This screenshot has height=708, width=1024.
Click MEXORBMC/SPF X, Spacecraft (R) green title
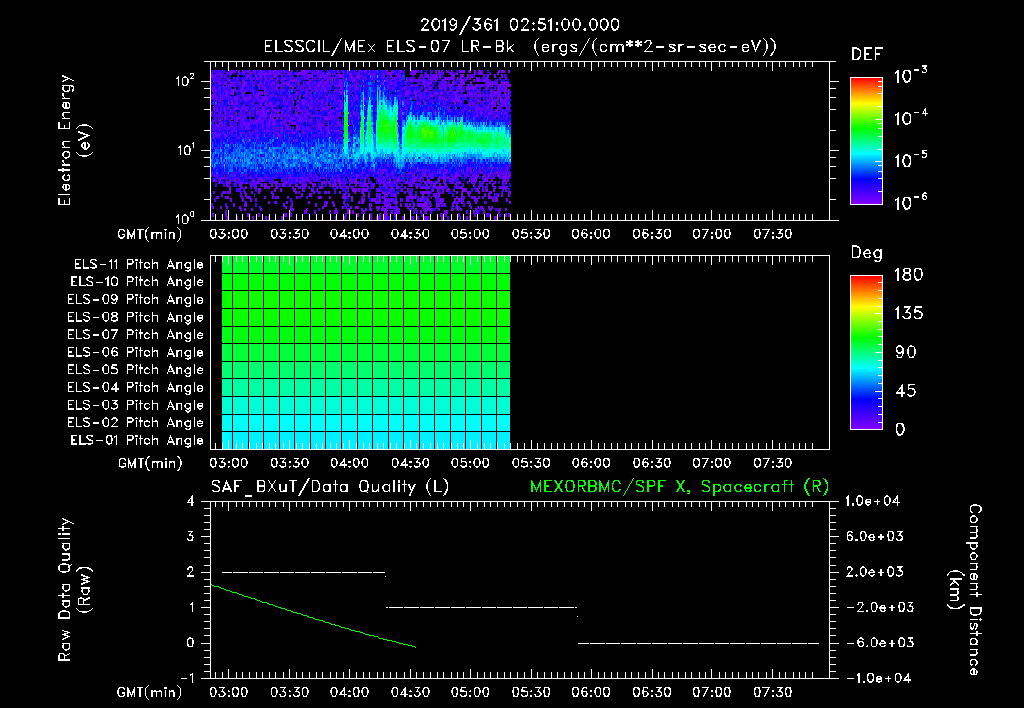tap(679, 487)
